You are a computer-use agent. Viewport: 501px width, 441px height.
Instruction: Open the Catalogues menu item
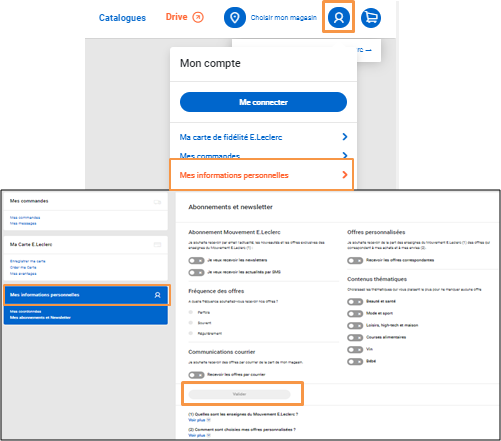click(x=122, y=18)
